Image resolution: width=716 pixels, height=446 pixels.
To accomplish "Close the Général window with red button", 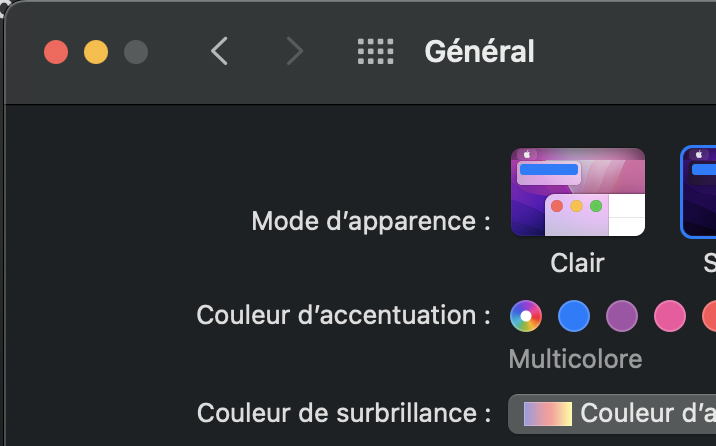I will pyautogui.click(x=56, y=52).
